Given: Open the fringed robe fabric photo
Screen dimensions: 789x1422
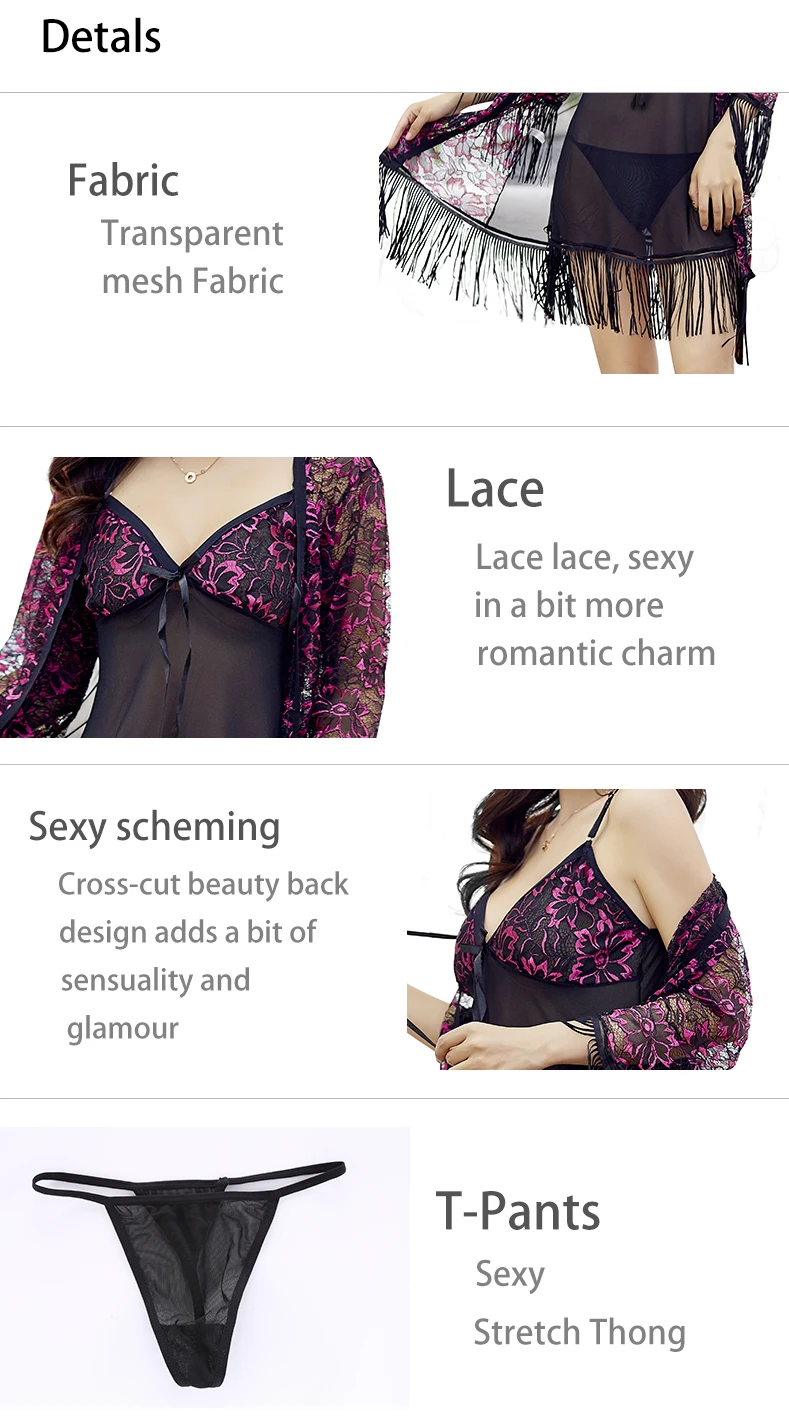Looking at the screenshot, I should point(578,233).
